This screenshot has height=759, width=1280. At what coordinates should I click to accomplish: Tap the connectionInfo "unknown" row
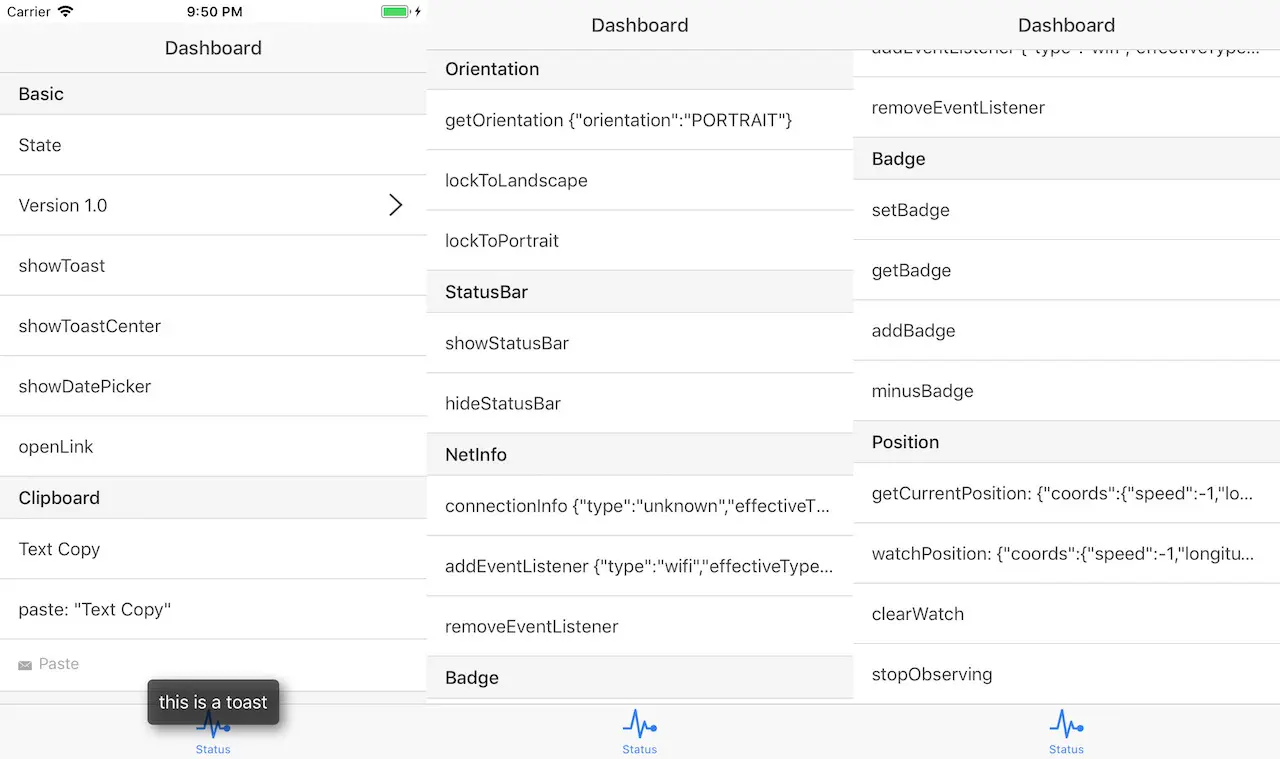click(x=640, y=506)
